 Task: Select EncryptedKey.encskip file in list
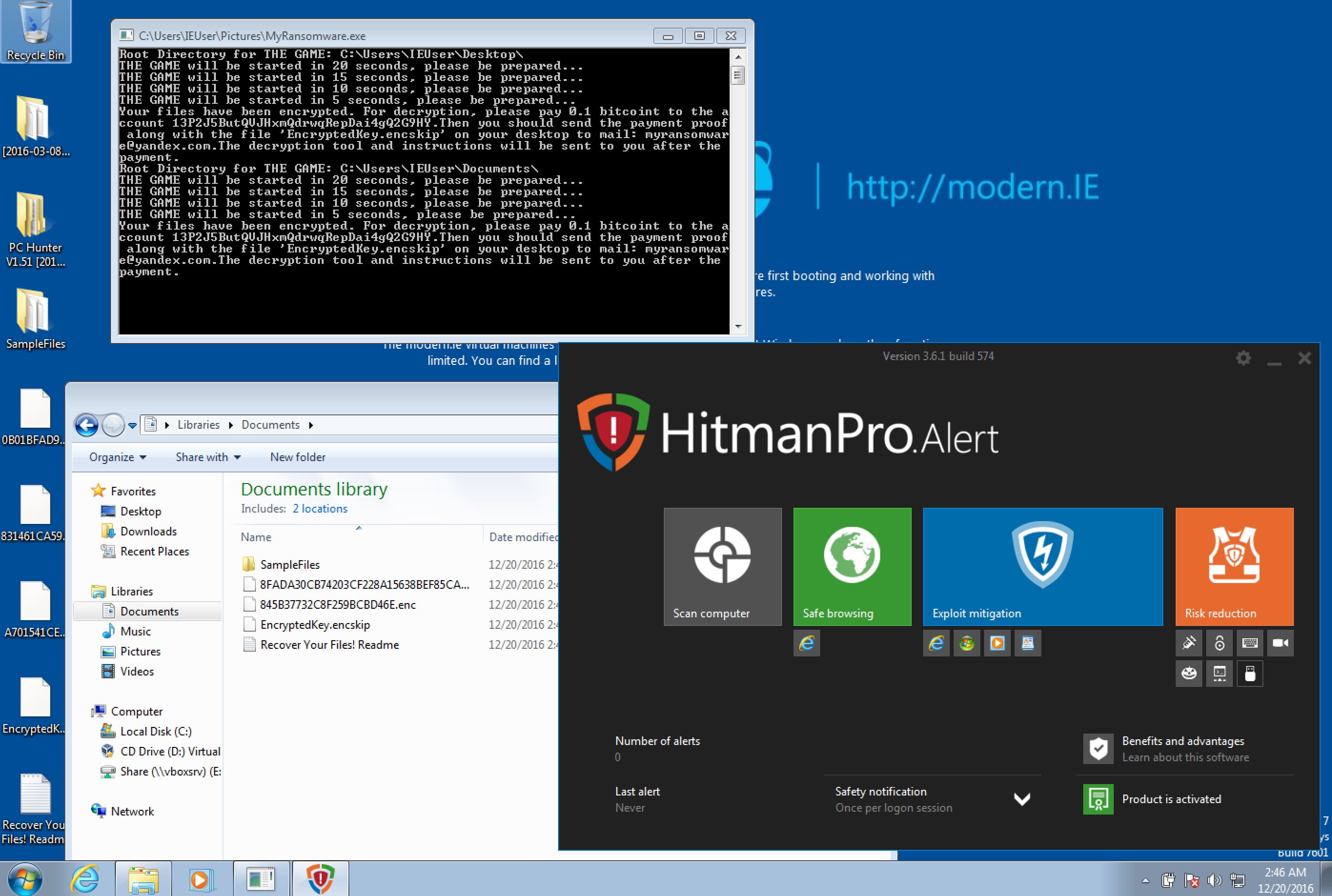(x=315, y=624)
